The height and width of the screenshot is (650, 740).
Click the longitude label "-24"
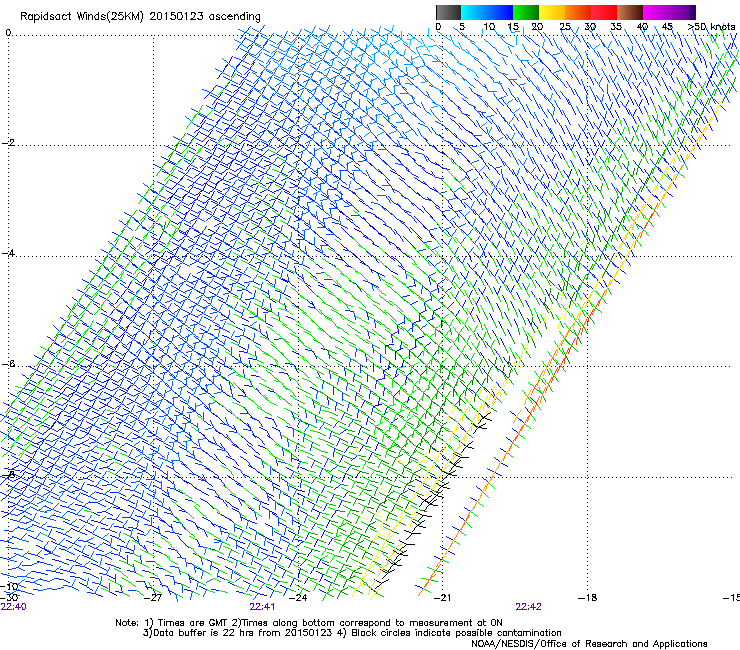pyautogui.click(x=298, y=598)
